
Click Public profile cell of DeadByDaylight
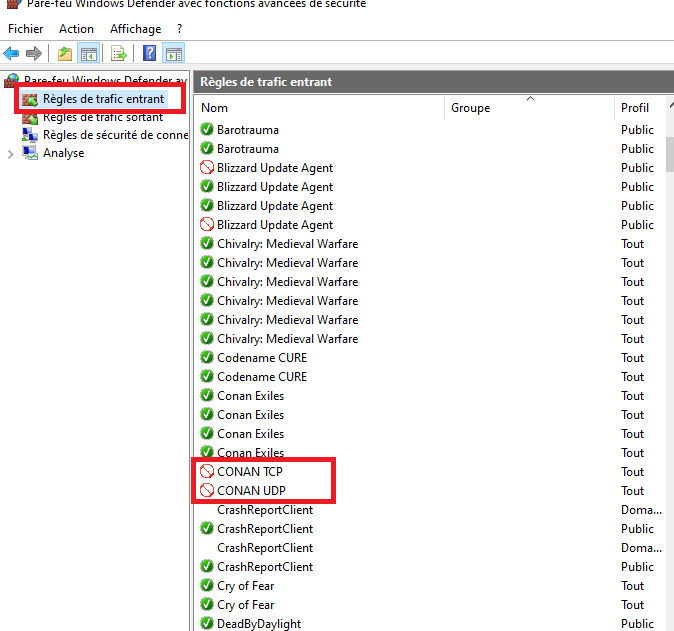(637, 624)
